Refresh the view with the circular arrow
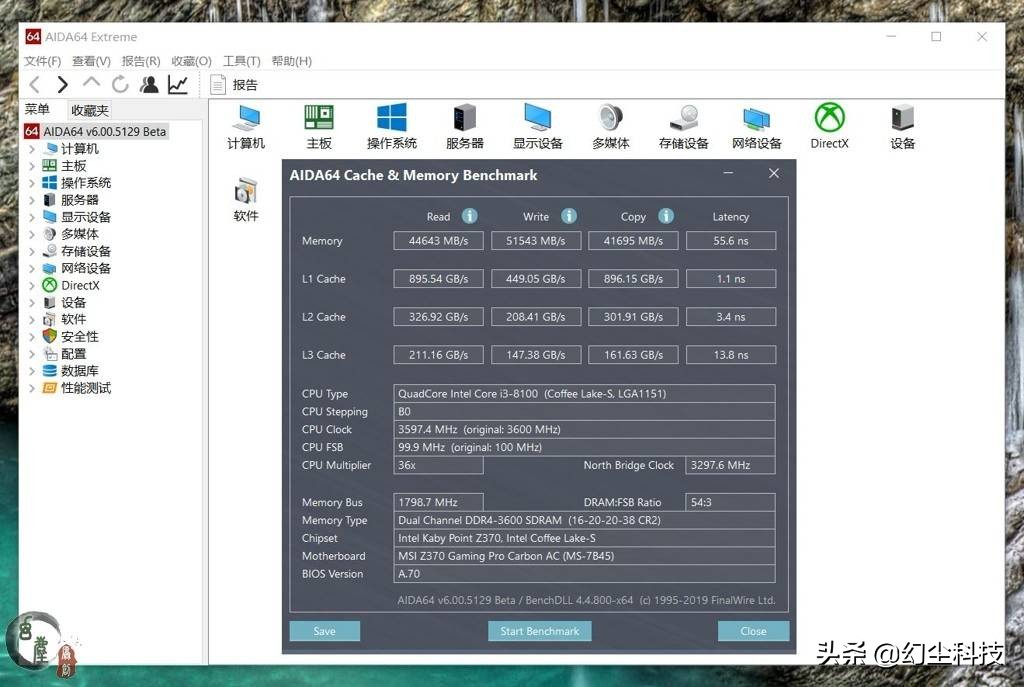The image size is (1024, 687). 120,84
